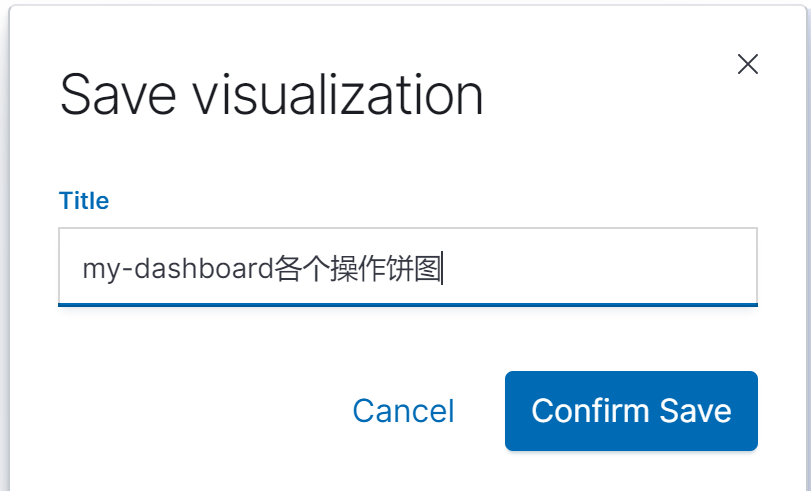Screen dimensions: 811x491
Task: Close the Save visualization dialog with X
Action: click(x=747, y=64)
